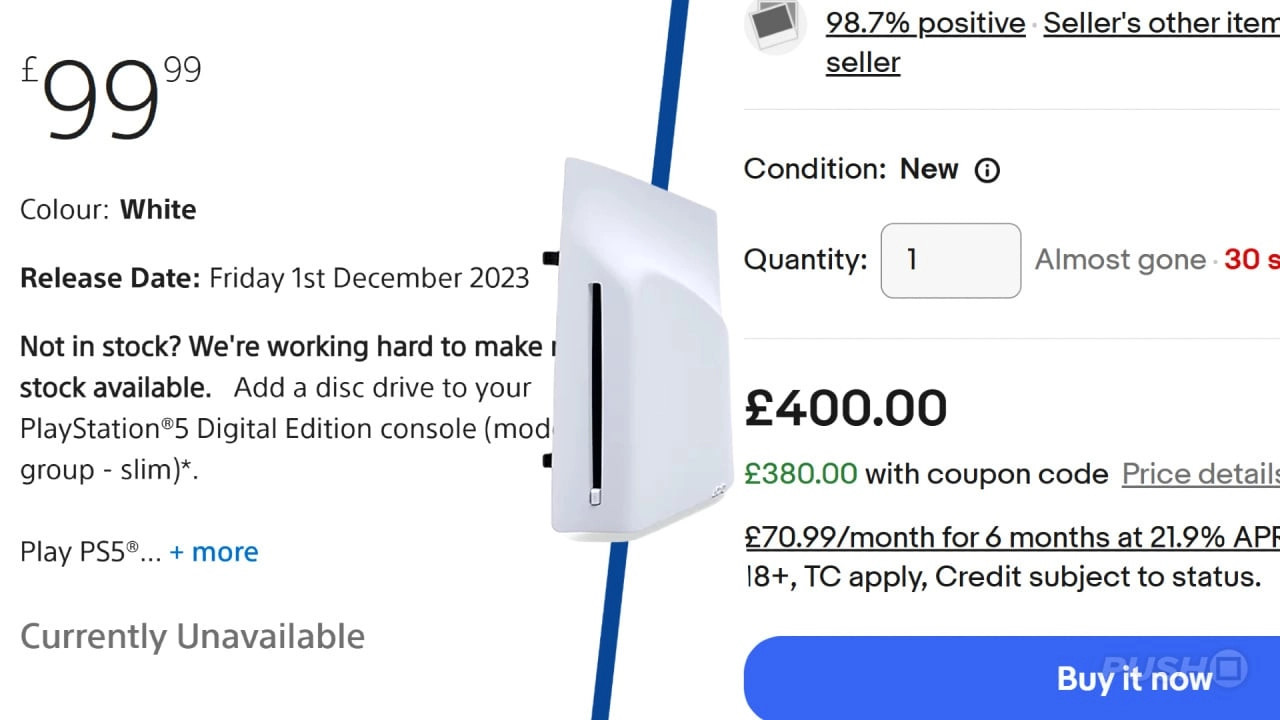
Task: Click the Buy it now button
Action: pyautogui.click(x=1134, y=678)
